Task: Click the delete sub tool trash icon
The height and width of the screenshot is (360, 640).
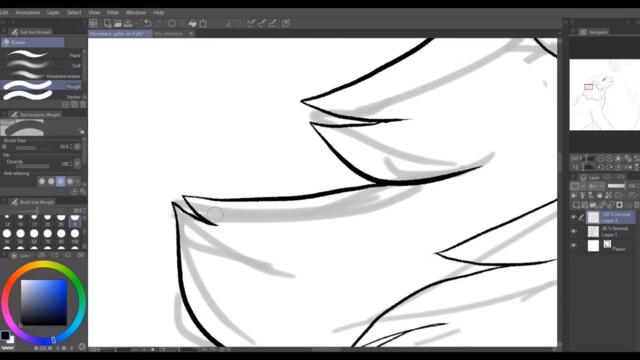Action: (x=83, y=105)
